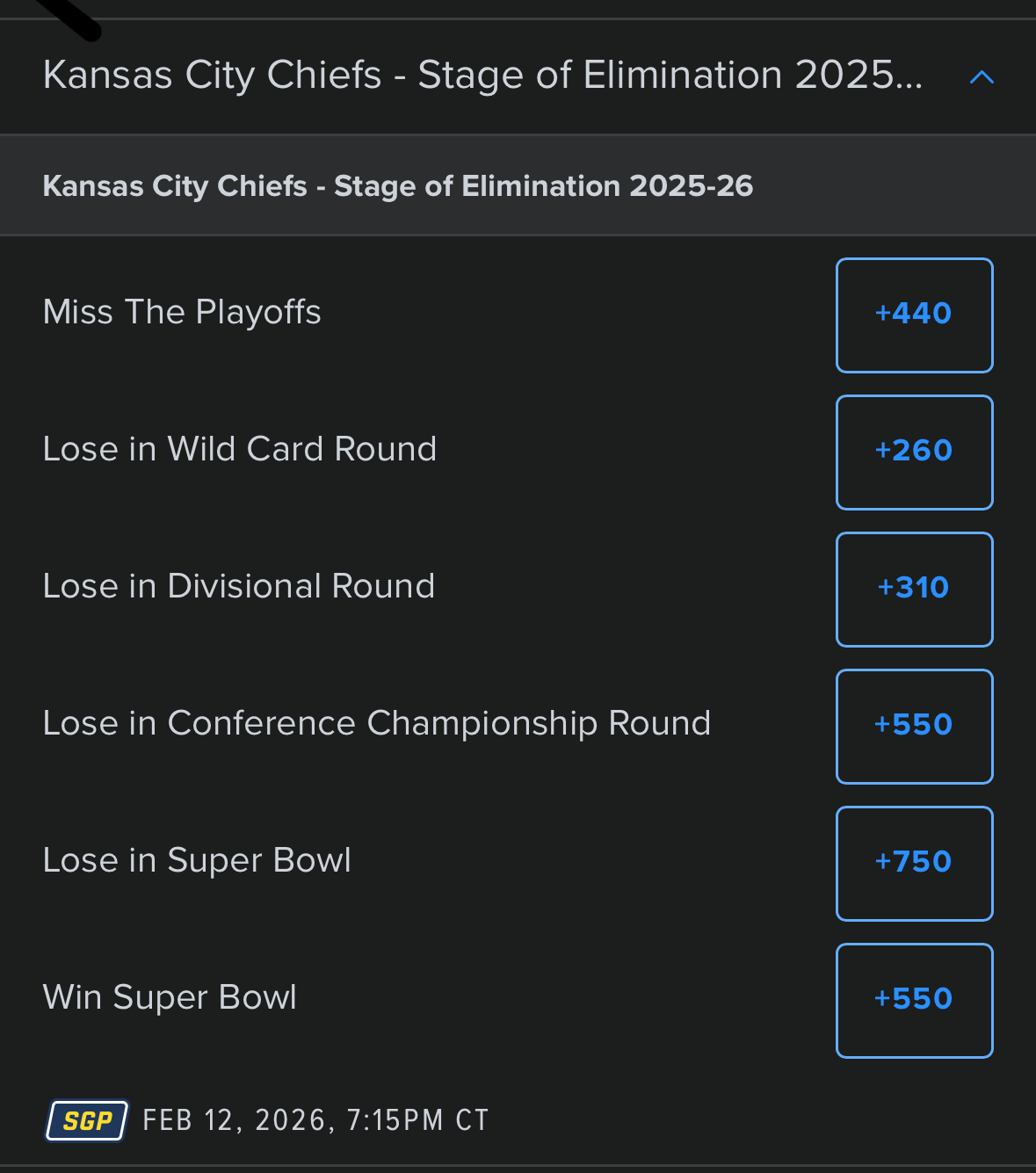Select the Lose in Wild Card Round label

(239, 450)
